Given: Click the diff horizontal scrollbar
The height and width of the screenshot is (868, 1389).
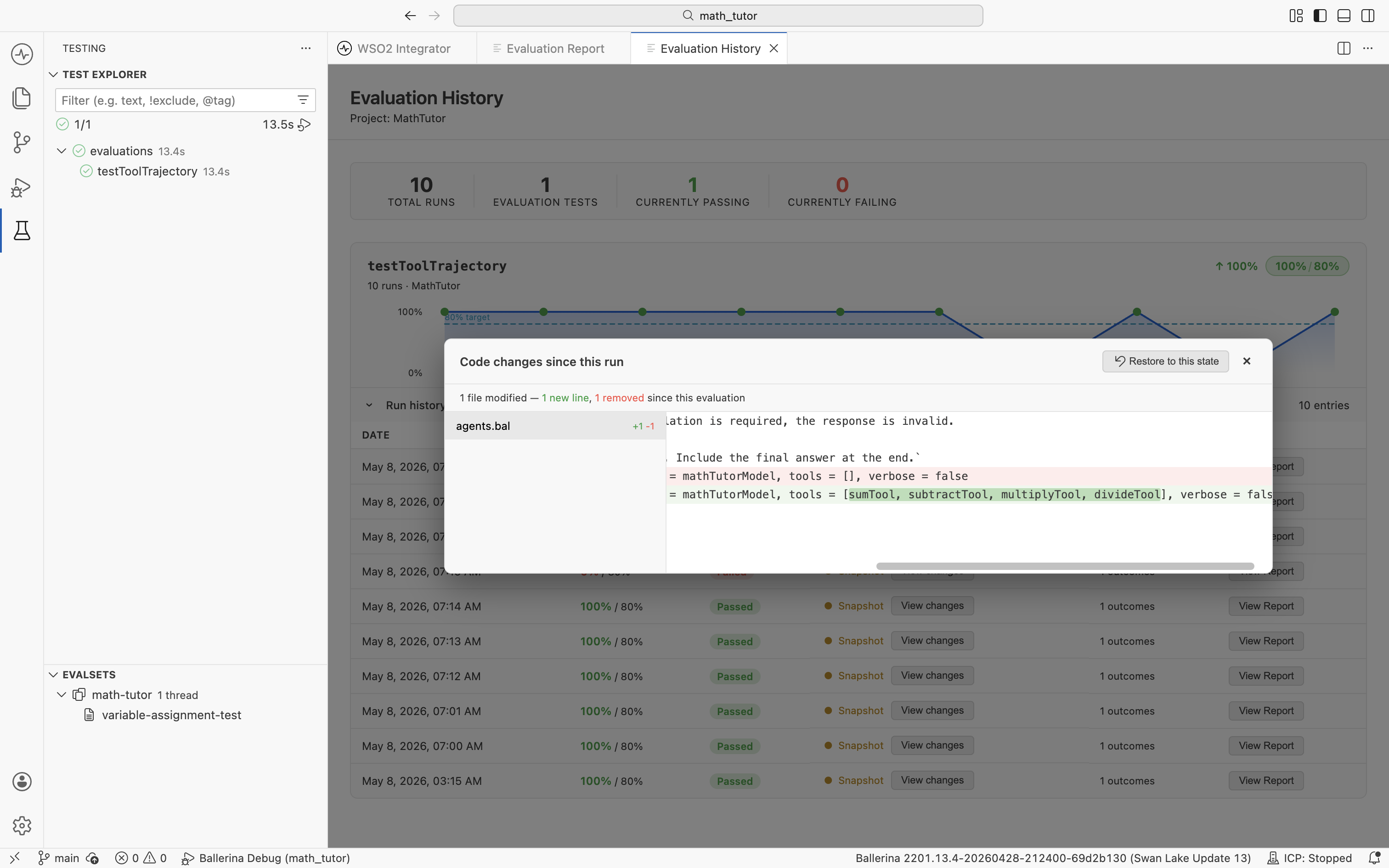Looking at the screenshot, I should click(1065, 566).
